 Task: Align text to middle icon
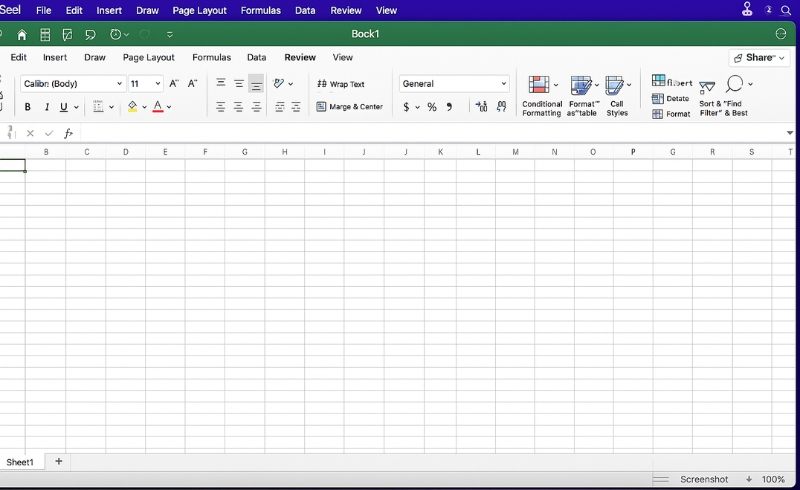click(x=239, y=84)
